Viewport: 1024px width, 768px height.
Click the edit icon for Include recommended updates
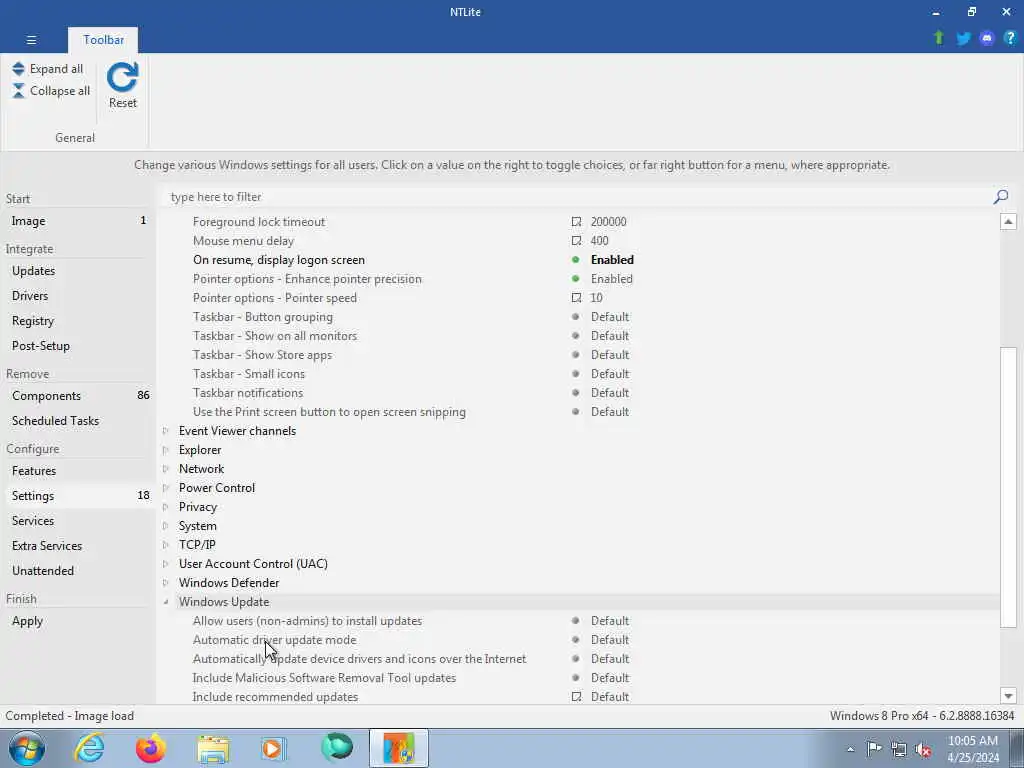[x=576, y=697]
